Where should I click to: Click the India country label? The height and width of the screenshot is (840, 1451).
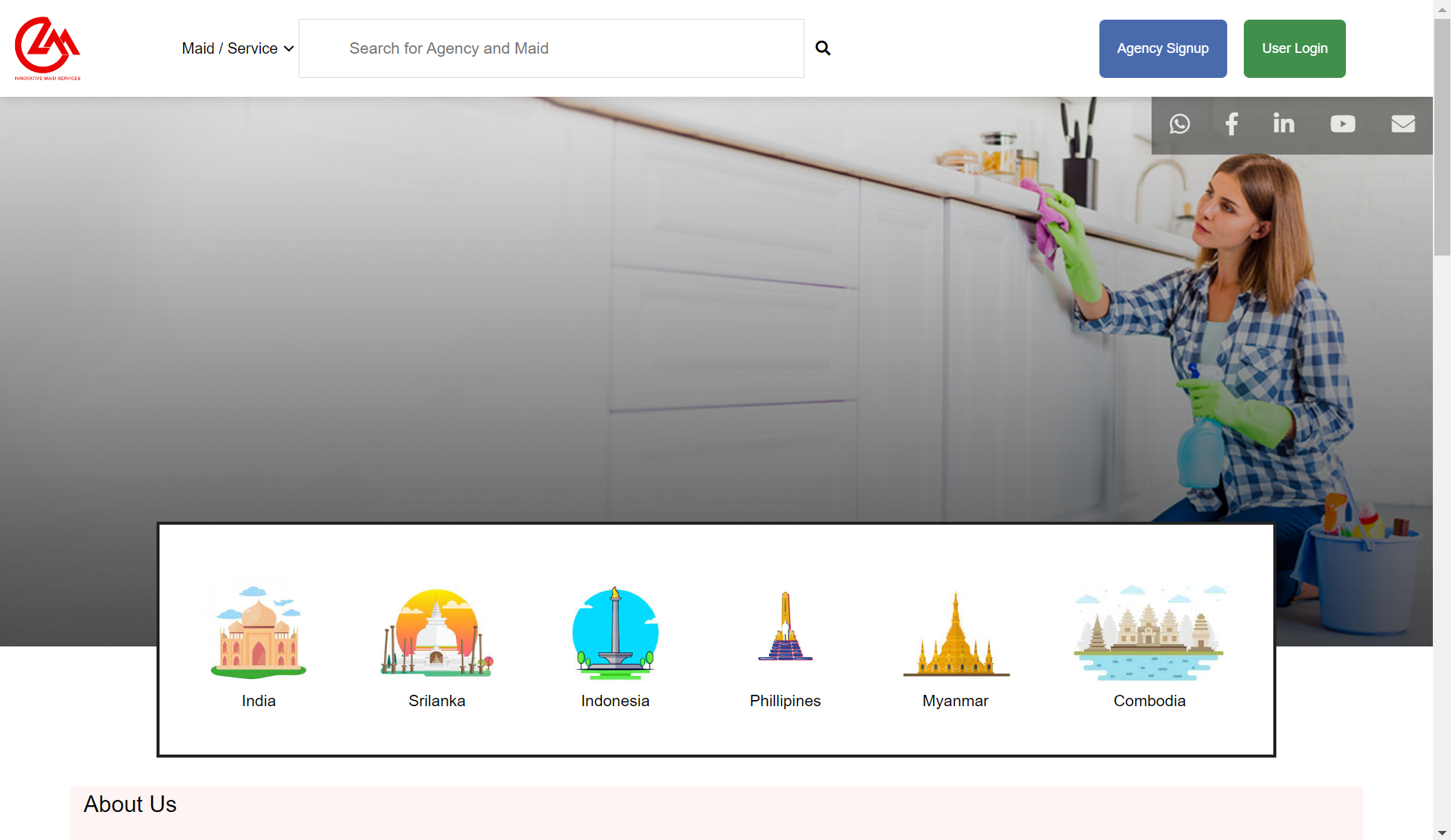coord(259,701)
